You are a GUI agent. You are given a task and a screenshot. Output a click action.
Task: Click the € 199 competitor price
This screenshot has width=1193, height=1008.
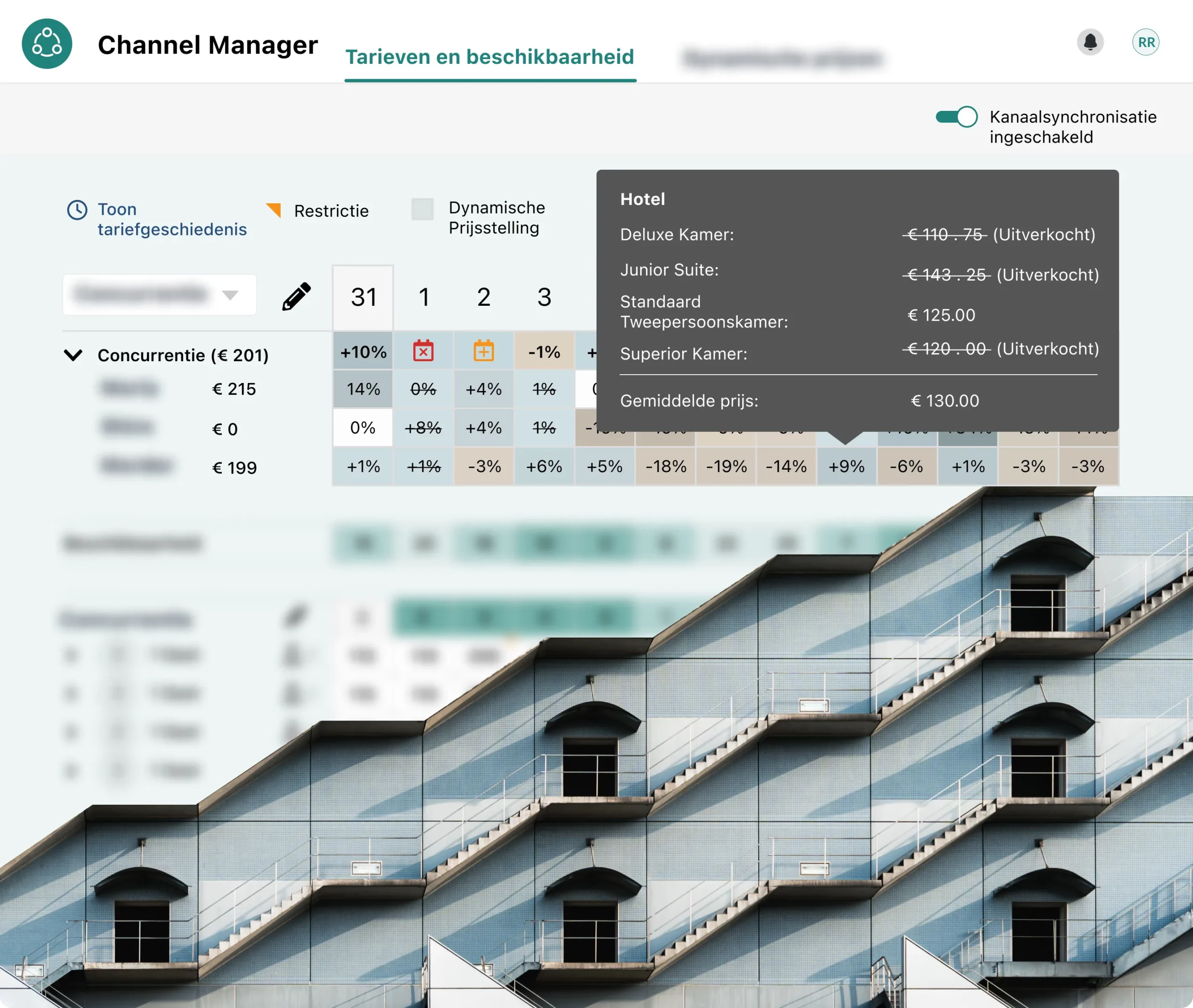click(235, 468)
